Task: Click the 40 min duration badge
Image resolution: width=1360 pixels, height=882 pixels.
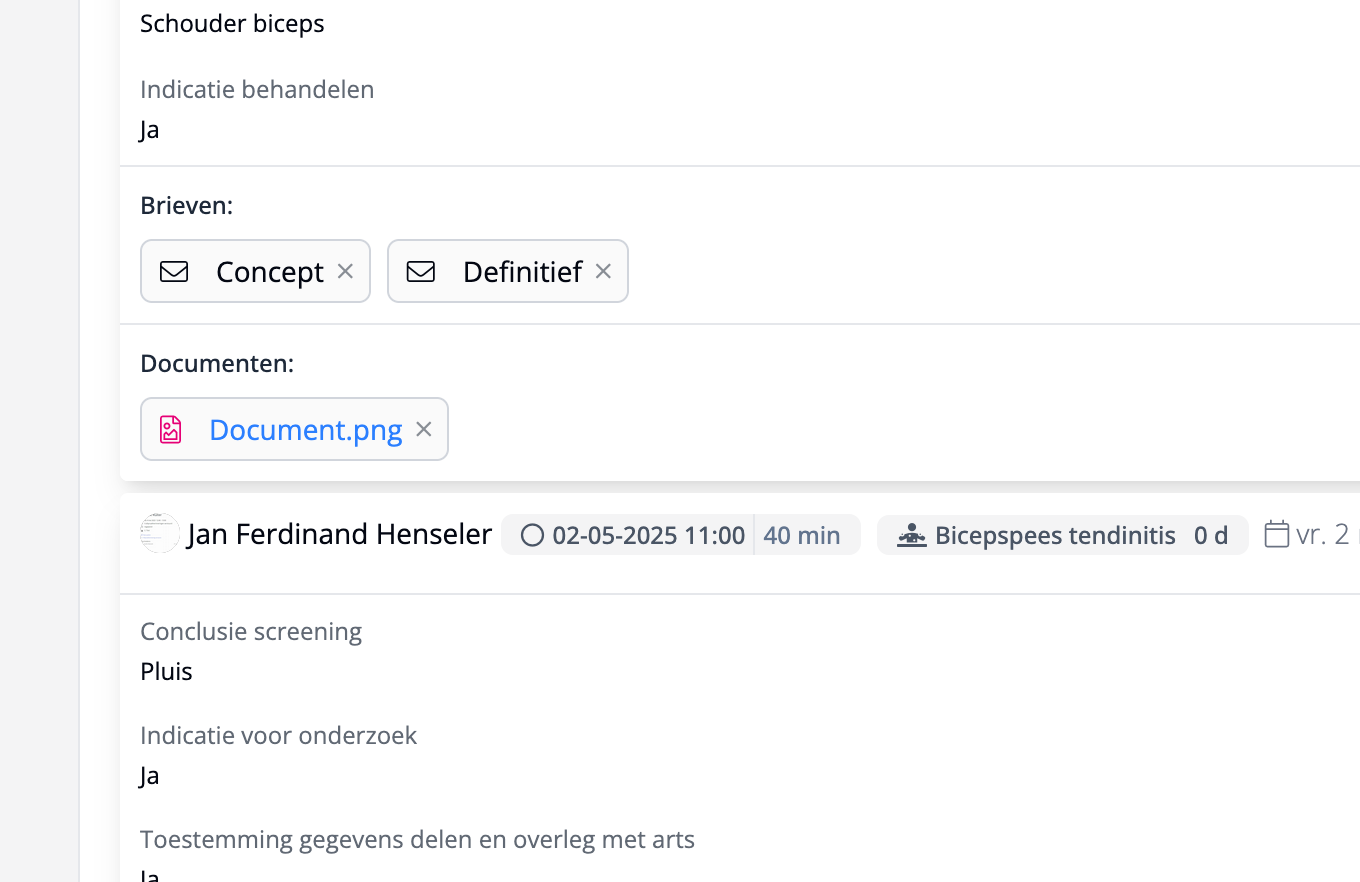Action: point(802,535)
